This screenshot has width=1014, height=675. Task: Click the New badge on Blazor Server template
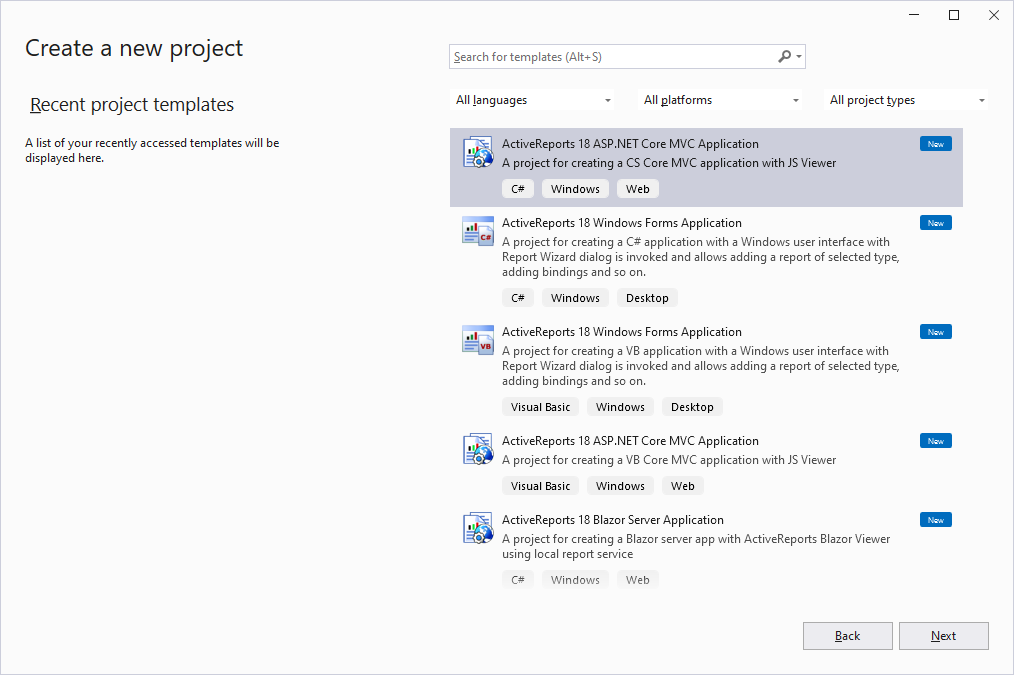point(936,520)
